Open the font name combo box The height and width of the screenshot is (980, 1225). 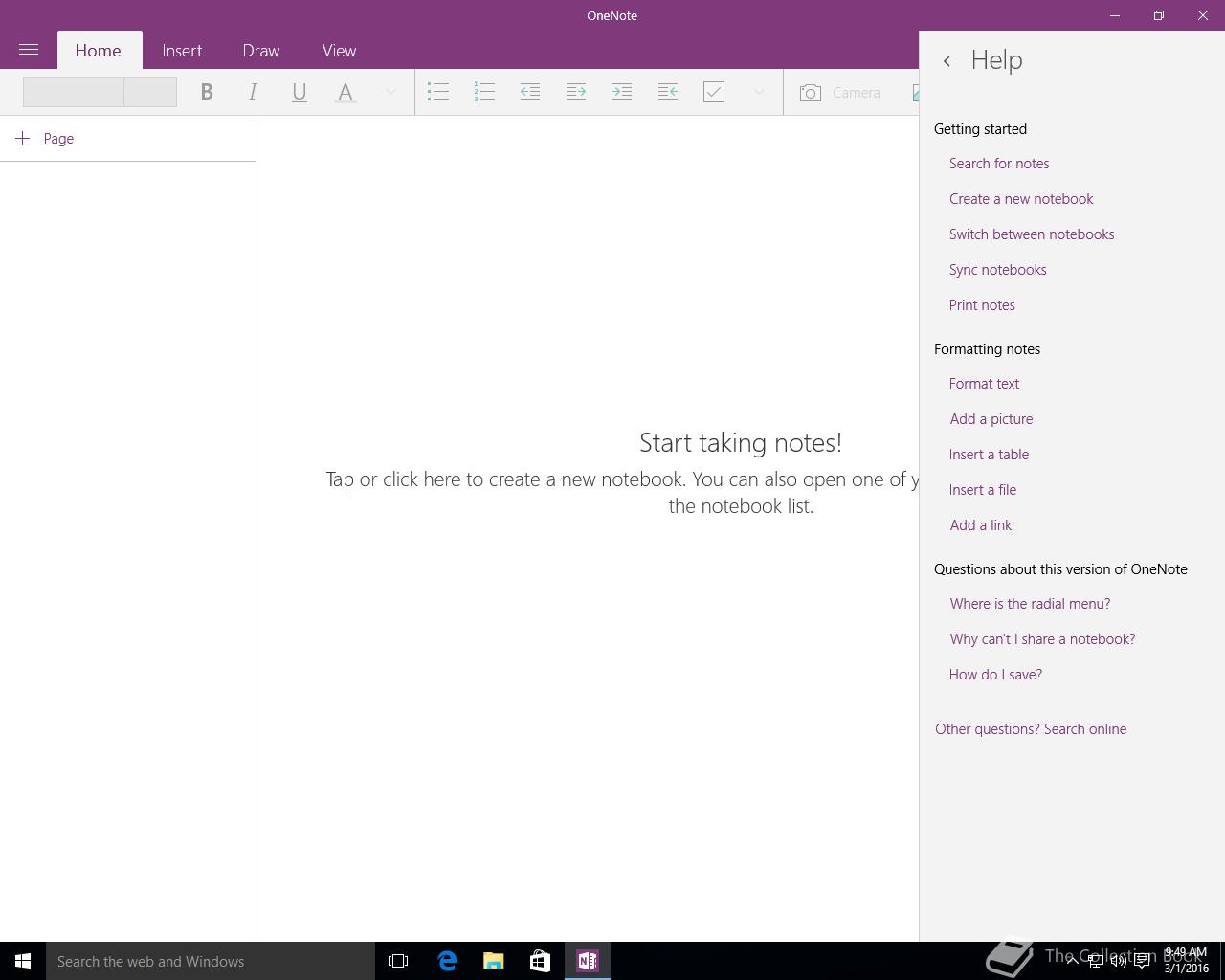click(74, 92)
